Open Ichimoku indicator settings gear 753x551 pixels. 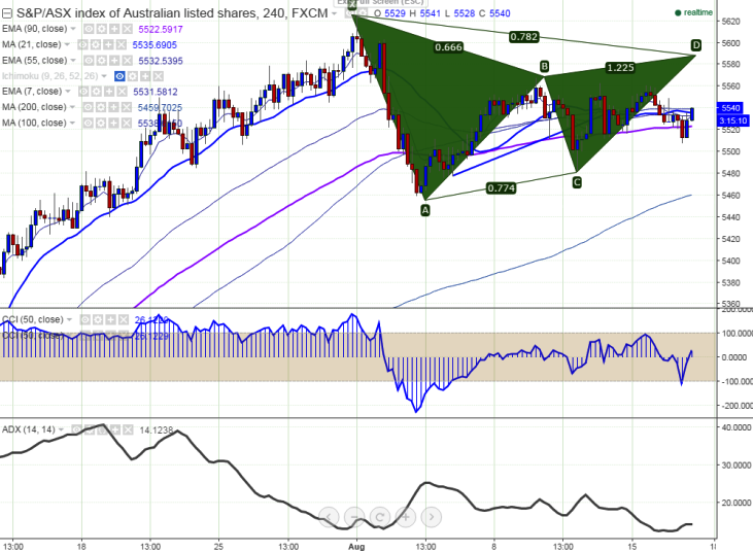pos(133,76)
